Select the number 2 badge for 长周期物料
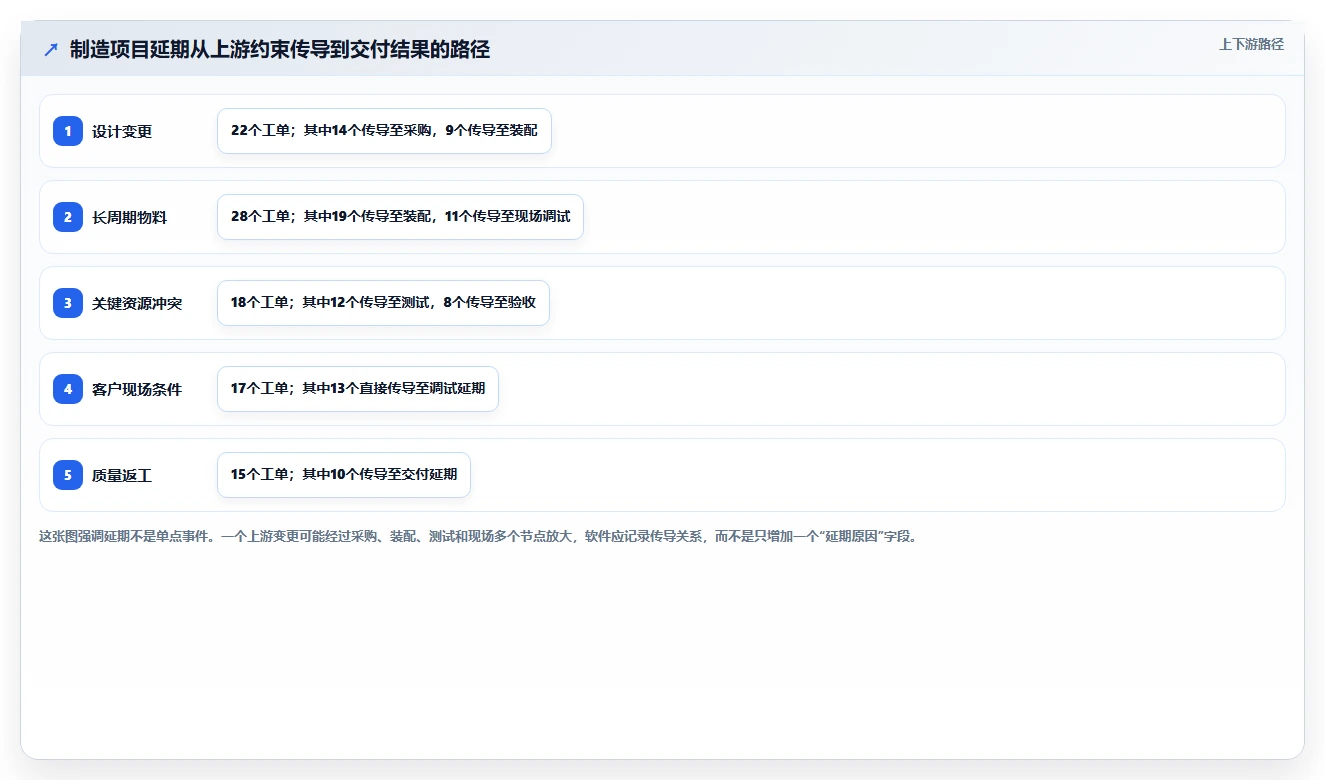The height and width of the screenshot is (780, 1325). [68, 217]
